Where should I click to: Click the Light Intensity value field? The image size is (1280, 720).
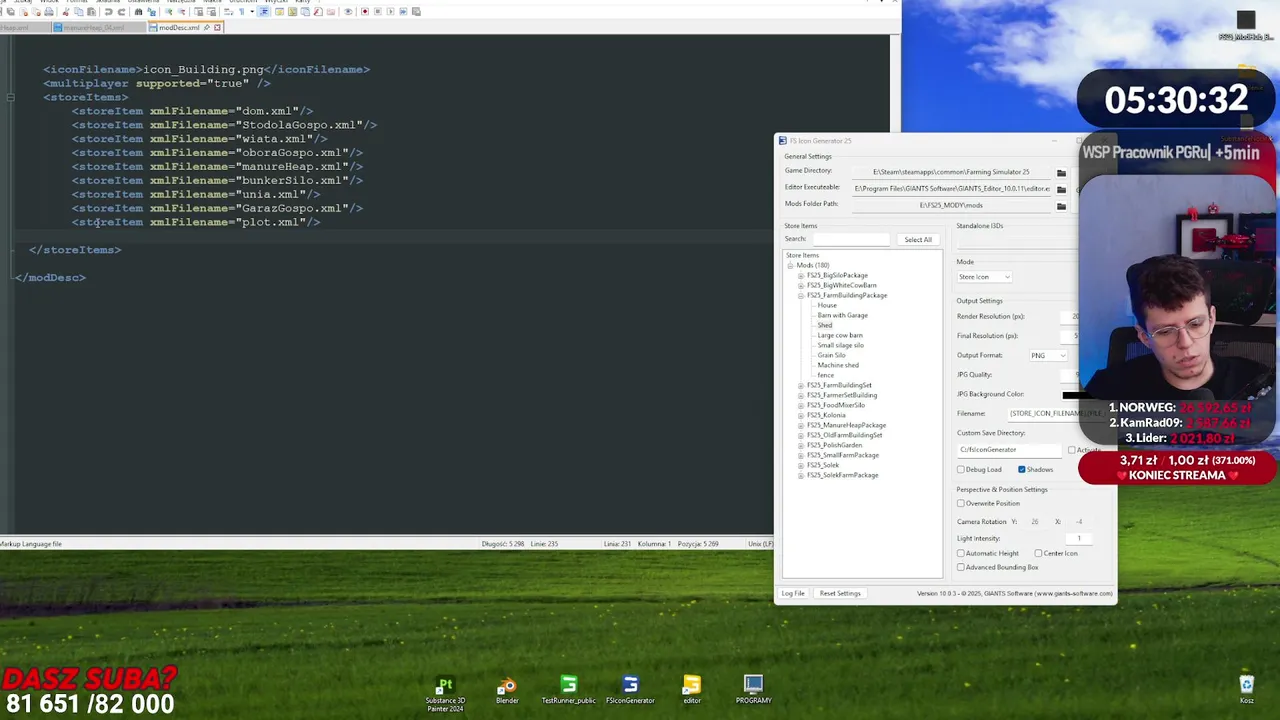tap(1078, 538)
